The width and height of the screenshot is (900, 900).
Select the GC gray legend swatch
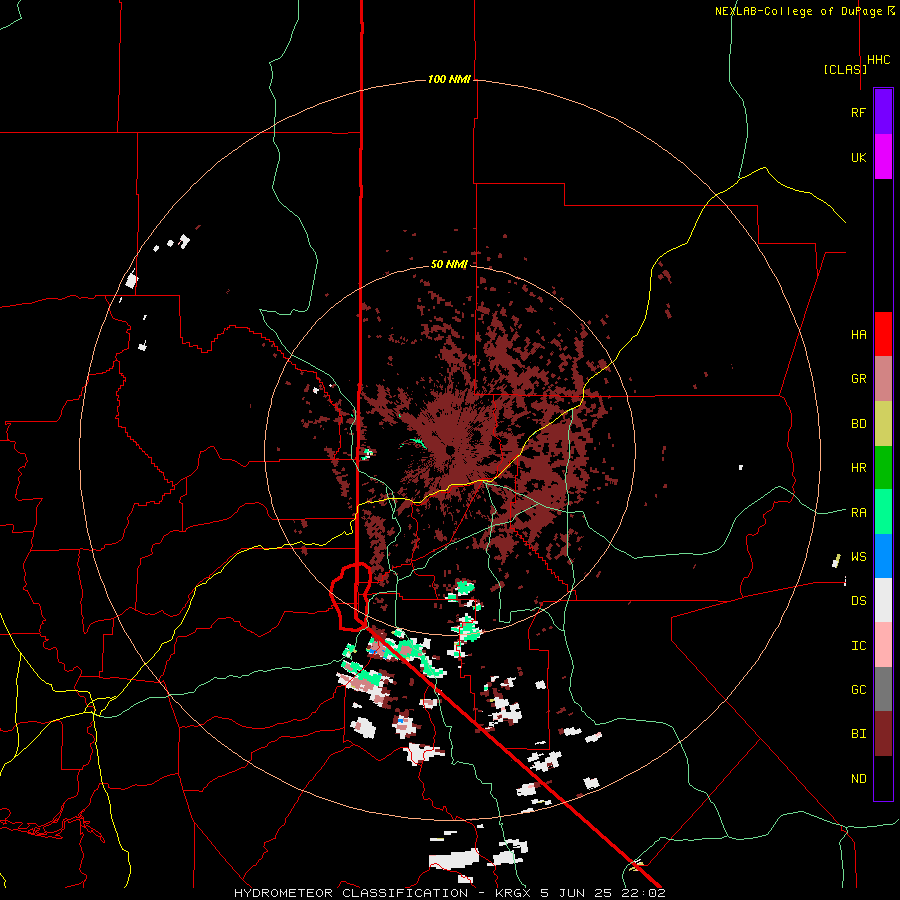point(883,689)
